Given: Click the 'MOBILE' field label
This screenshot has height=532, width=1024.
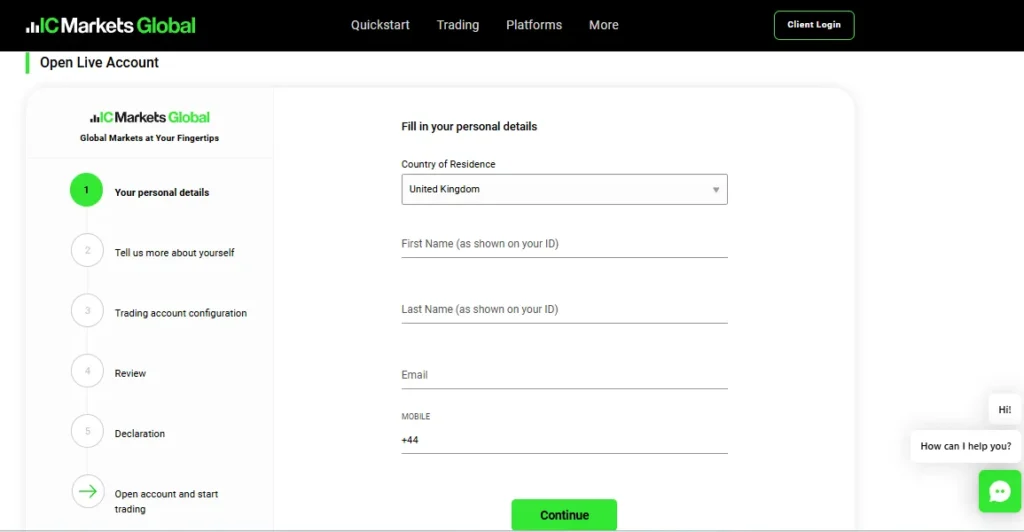Looking at the screenshot, I should click(x=415, y=416).
